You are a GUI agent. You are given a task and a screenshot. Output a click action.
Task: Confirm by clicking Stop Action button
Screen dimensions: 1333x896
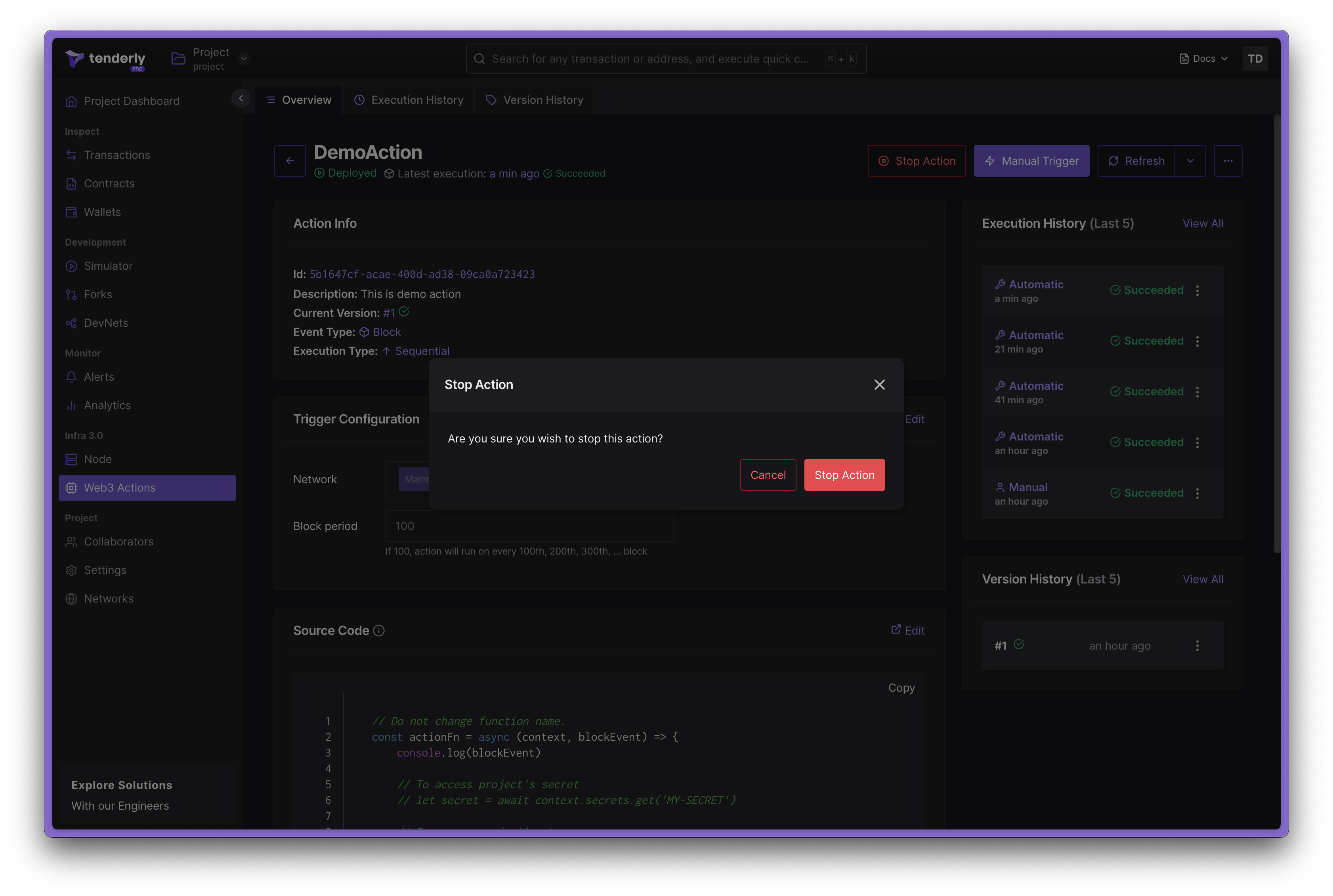tap(844, 475)
